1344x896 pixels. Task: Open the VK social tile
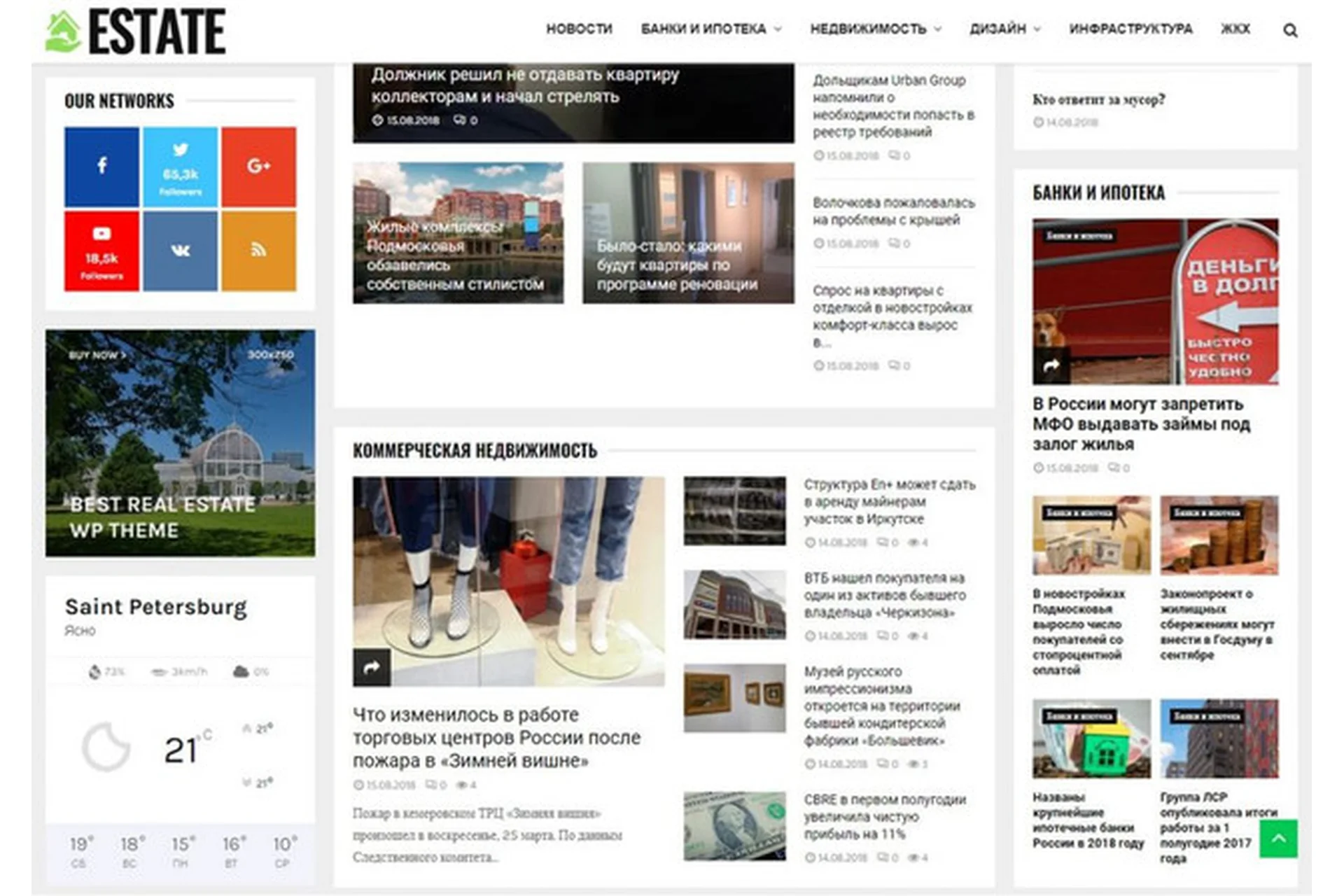180,251
